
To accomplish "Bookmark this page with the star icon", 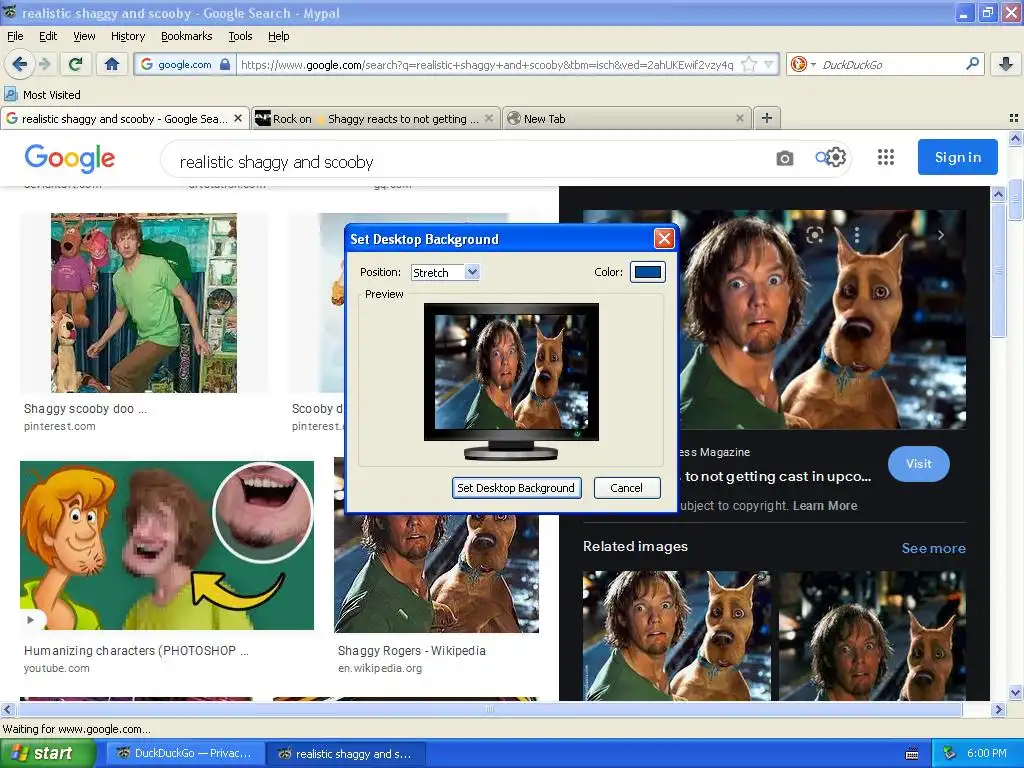I will [x=750, y=64].
